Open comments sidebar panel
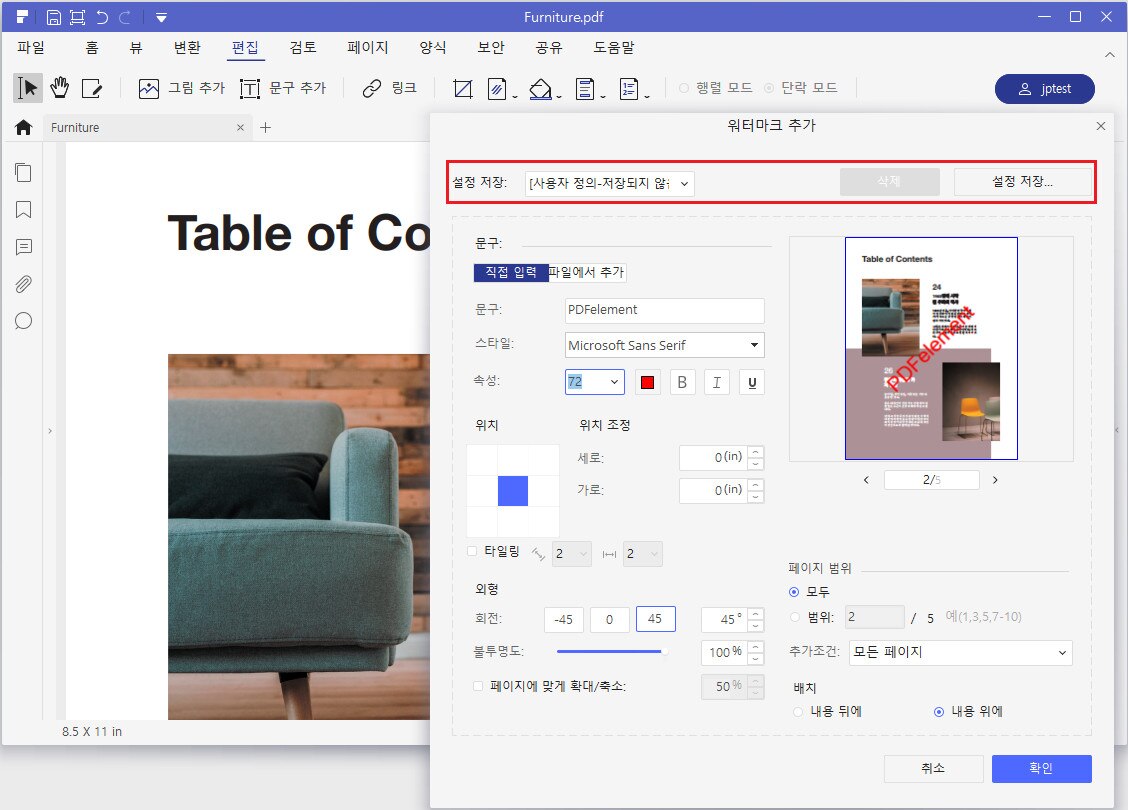1128x810 pixels. 23,247
